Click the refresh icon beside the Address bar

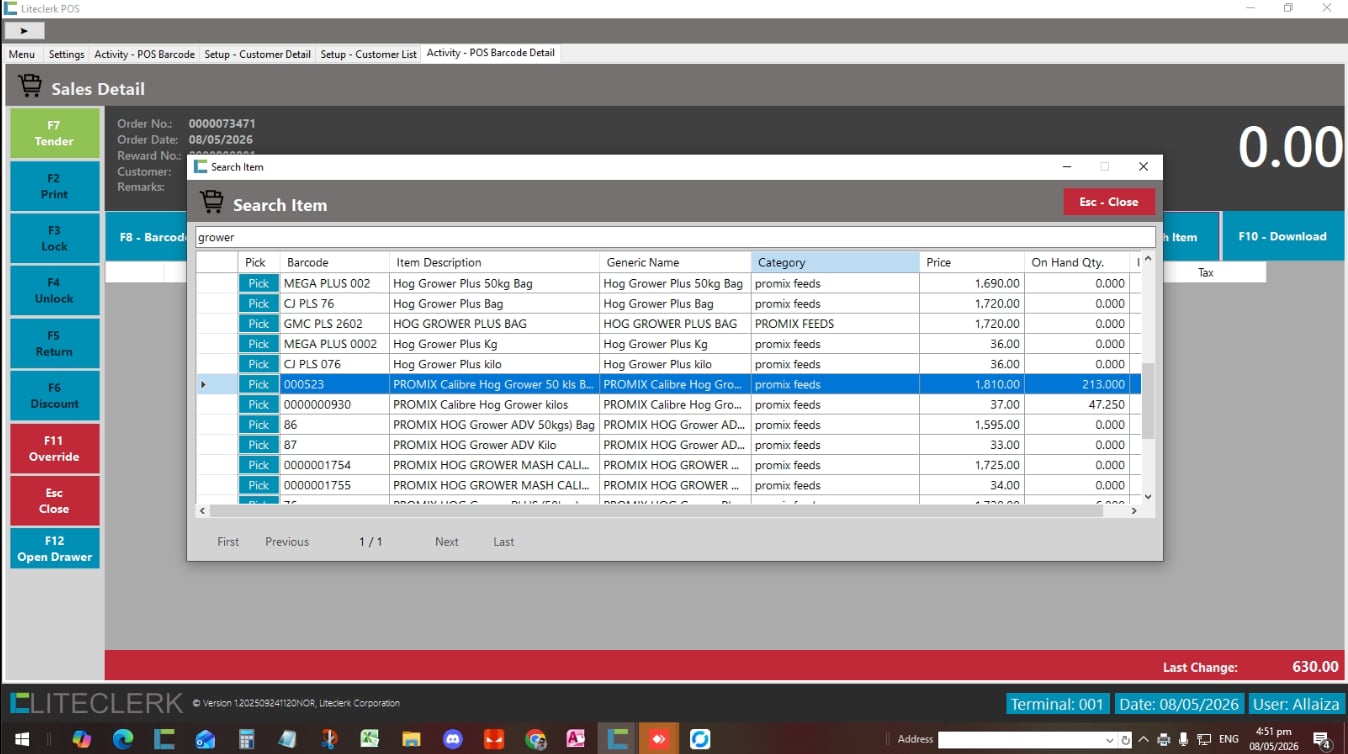point(1126,740)
